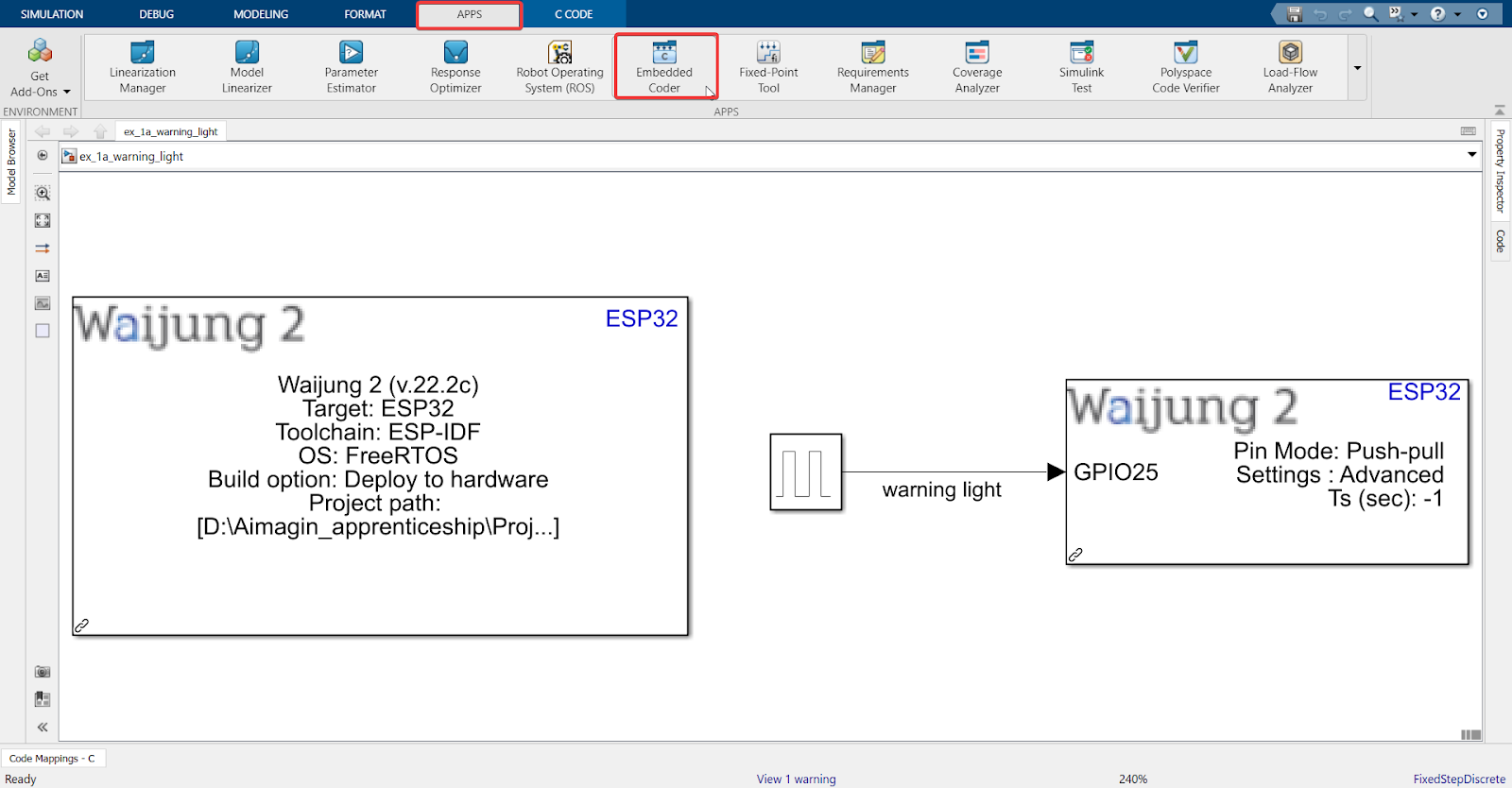Navigate back in model history

(x=43, y=131)
